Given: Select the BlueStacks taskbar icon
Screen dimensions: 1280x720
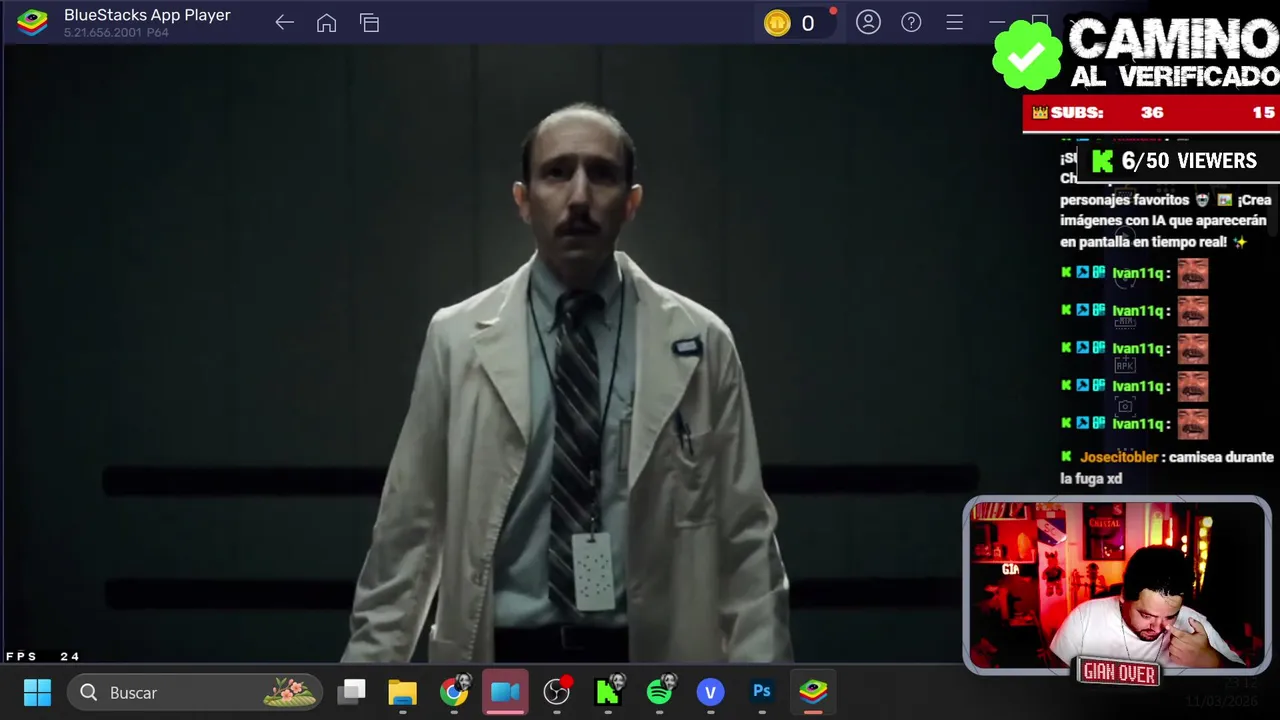Looking at the screenshot, I should pos(813,692).
